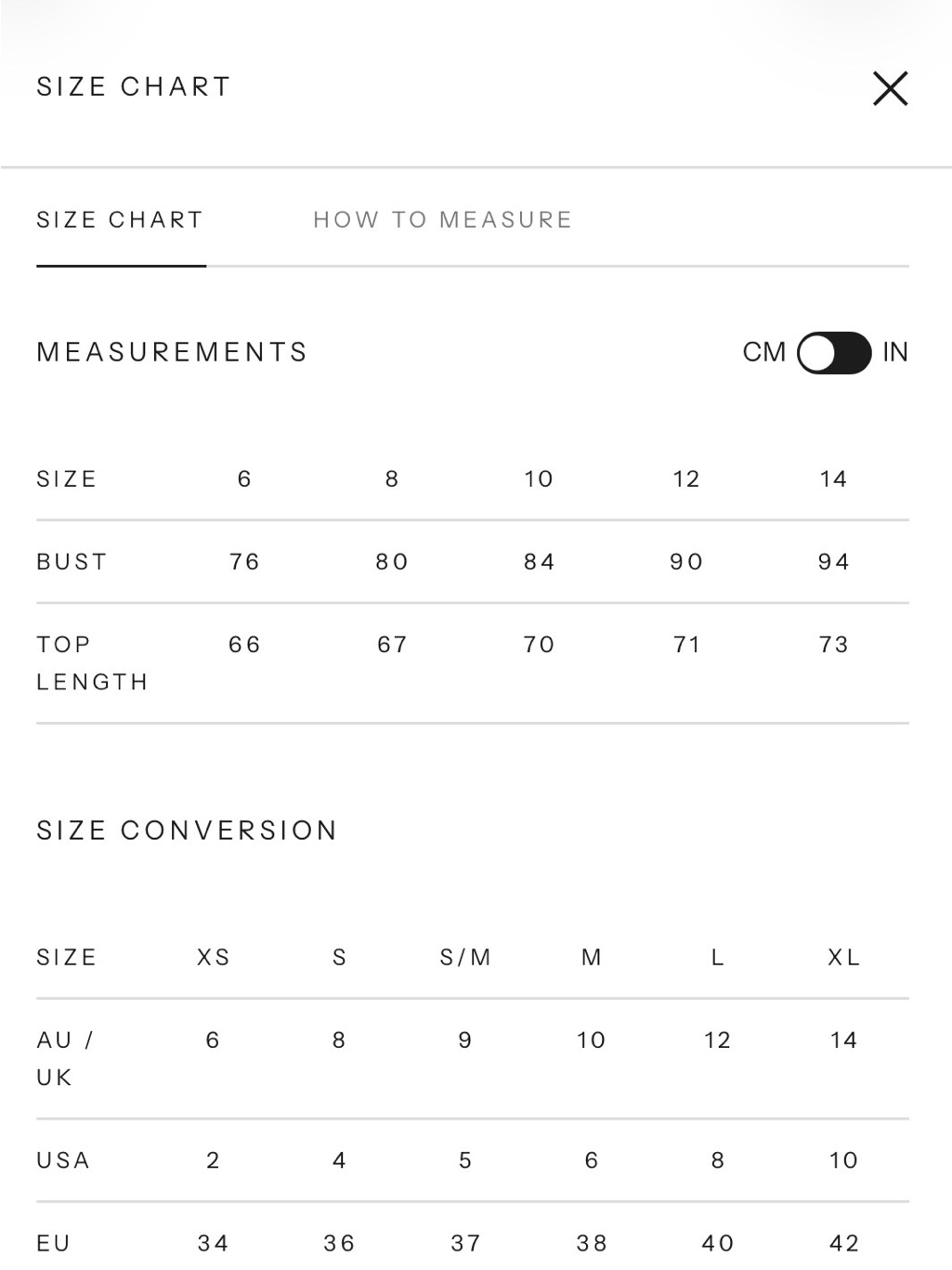952x1270 pixels.
Task: Click the S/M column header
Action: click(465, 958)
